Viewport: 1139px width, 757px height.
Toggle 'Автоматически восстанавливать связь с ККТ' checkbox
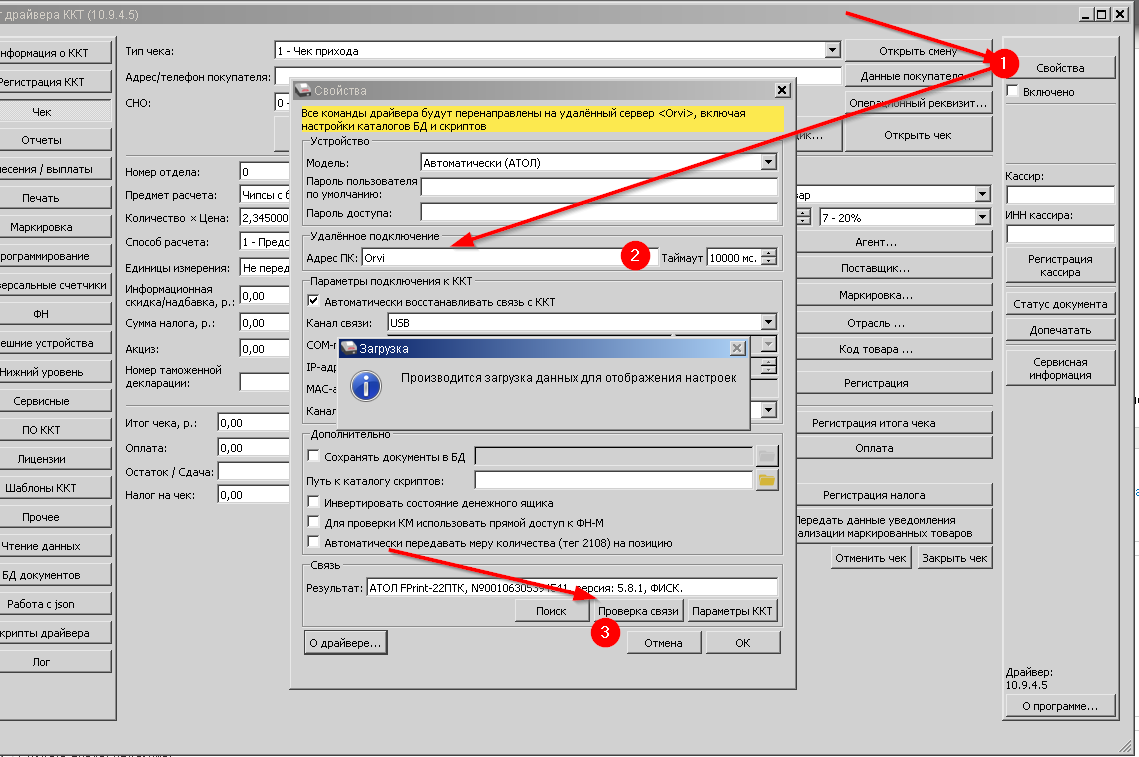[x=314, y=301]
